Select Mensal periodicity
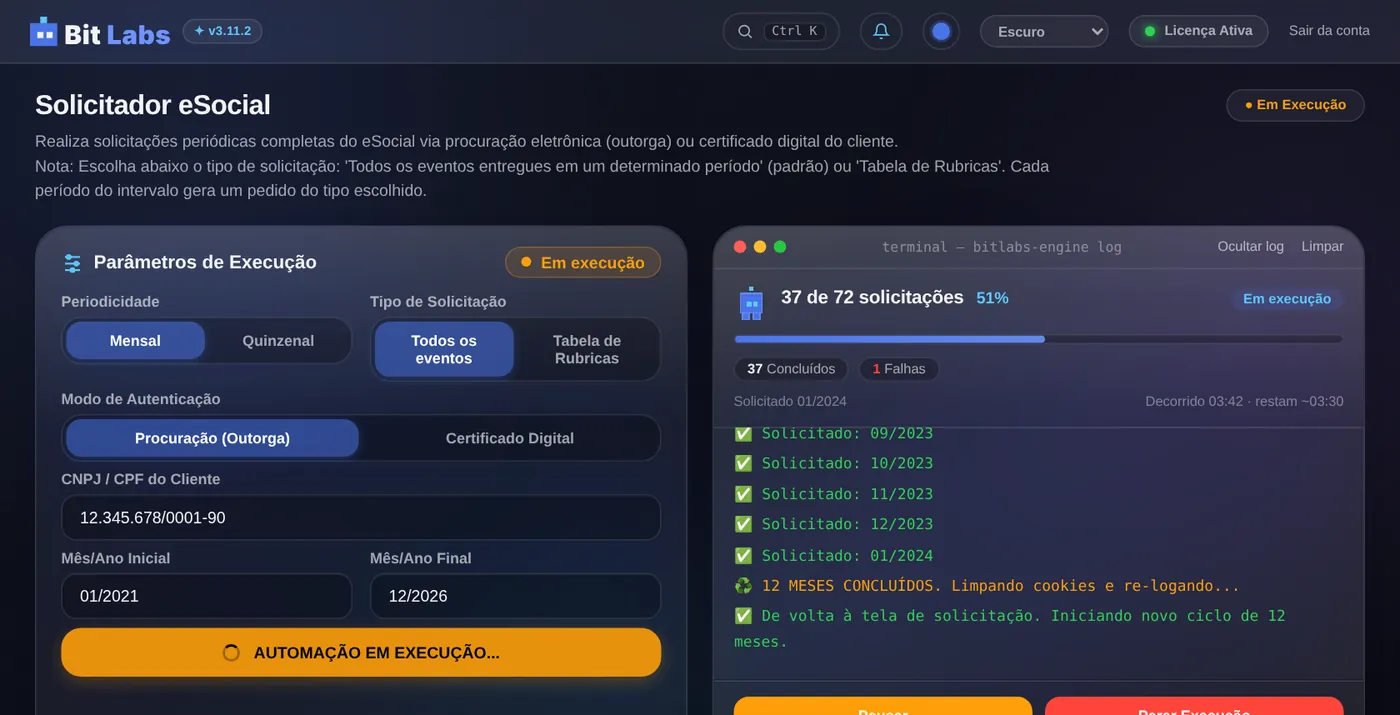The height and width of the screenshot is (715, 1400). pyautogui.click(x=135, y=341)
